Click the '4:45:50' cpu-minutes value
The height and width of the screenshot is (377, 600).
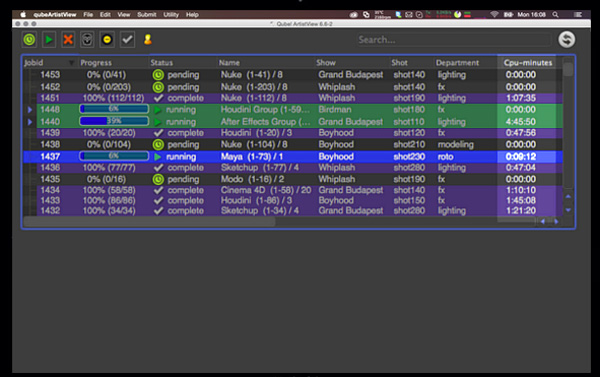(521, 122)
